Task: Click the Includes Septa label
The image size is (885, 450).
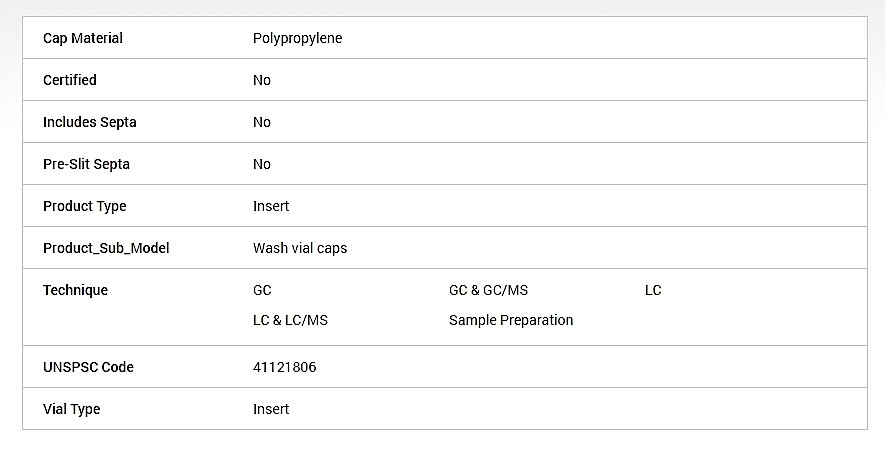Action: click(x=90, y=122)
